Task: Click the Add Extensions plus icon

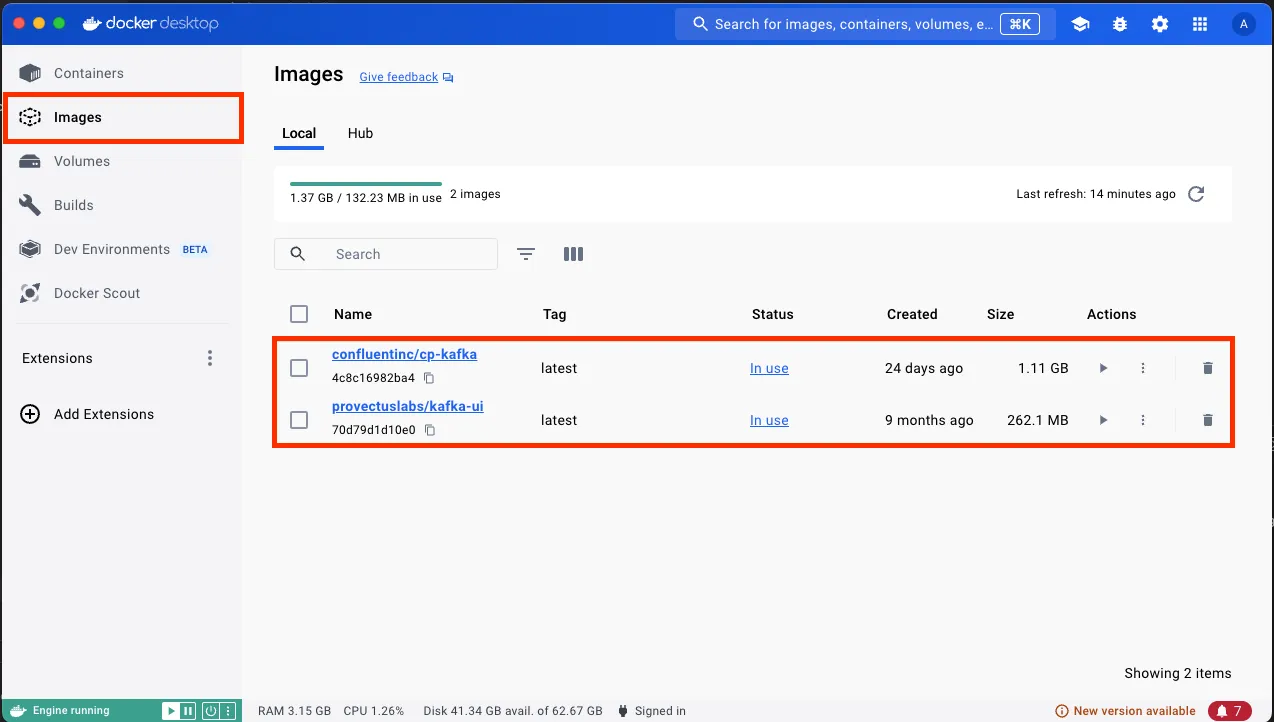Action: 30,414
